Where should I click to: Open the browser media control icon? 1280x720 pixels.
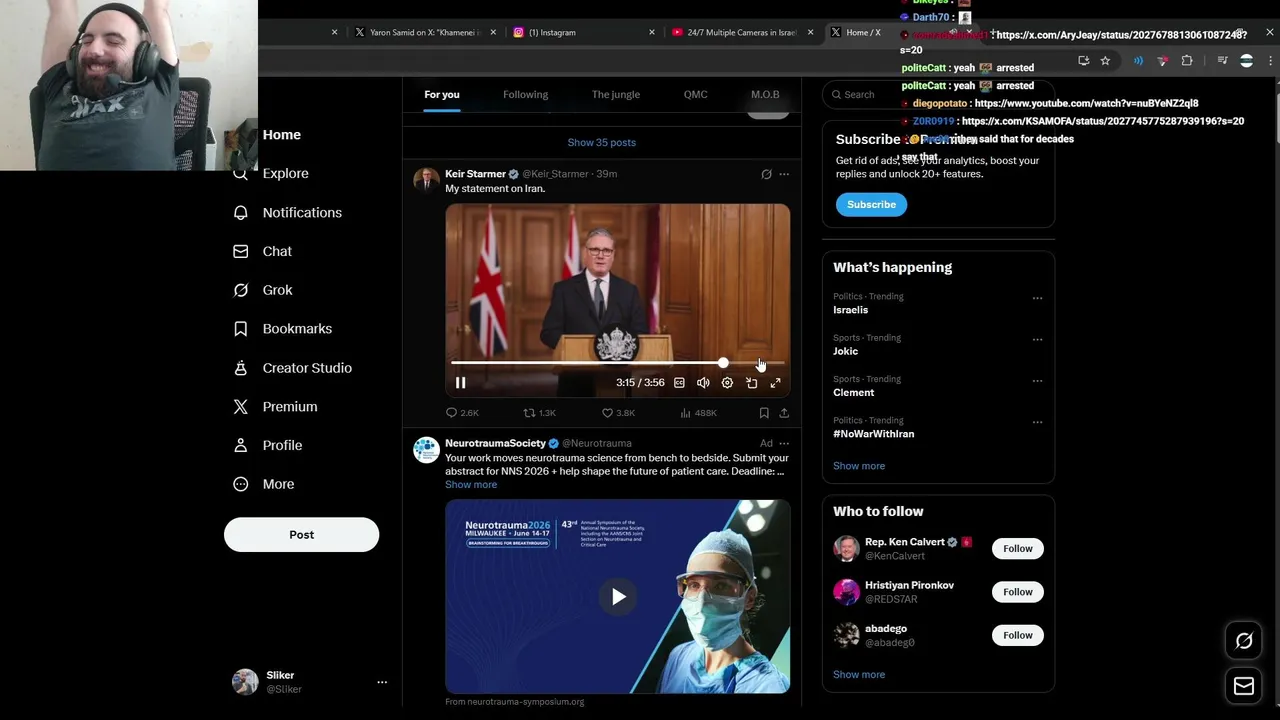(x=1222, y=61)
